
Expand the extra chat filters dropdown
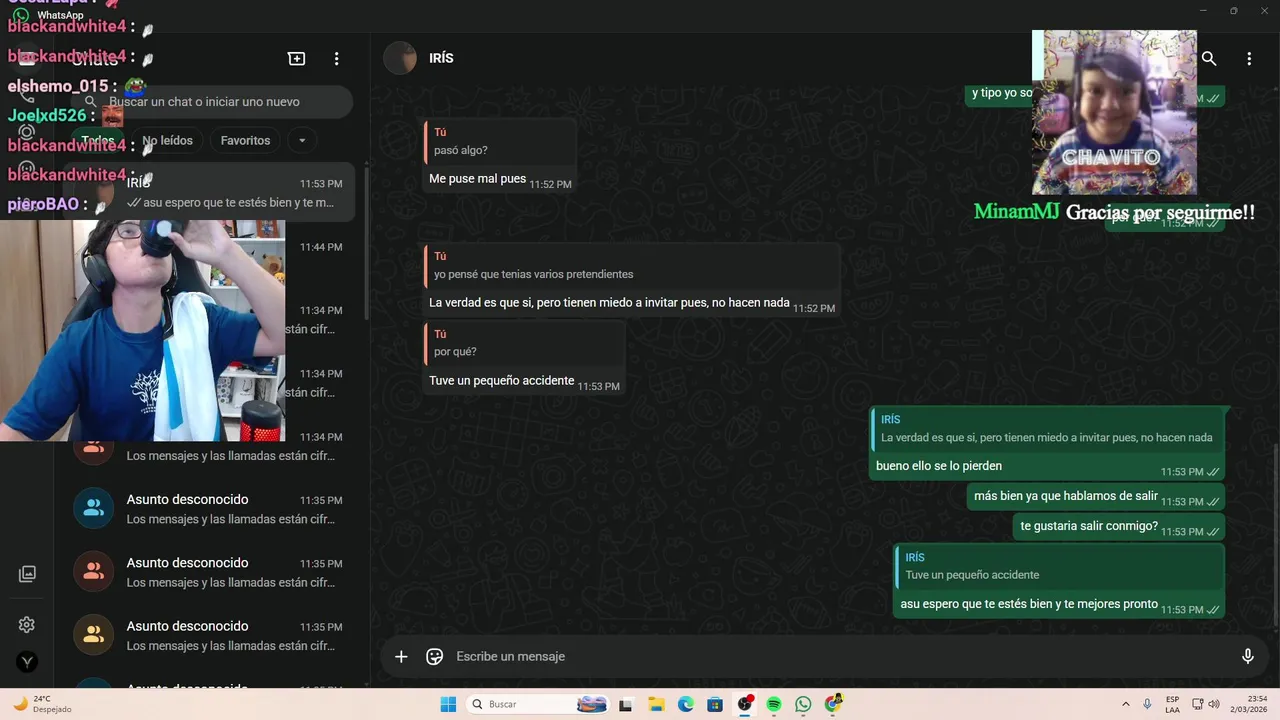301,140
